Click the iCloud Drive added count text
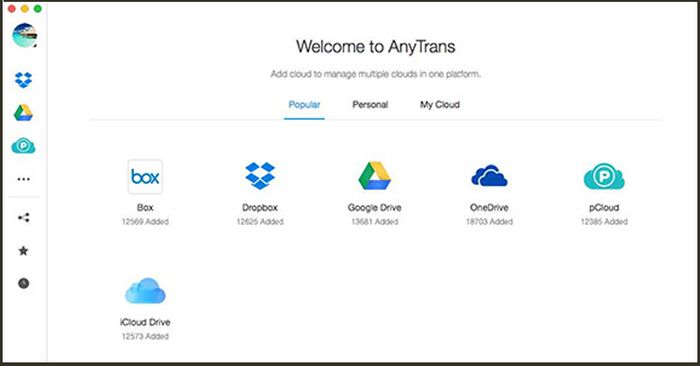Screen dimensions: 700x366 [145, 337]
